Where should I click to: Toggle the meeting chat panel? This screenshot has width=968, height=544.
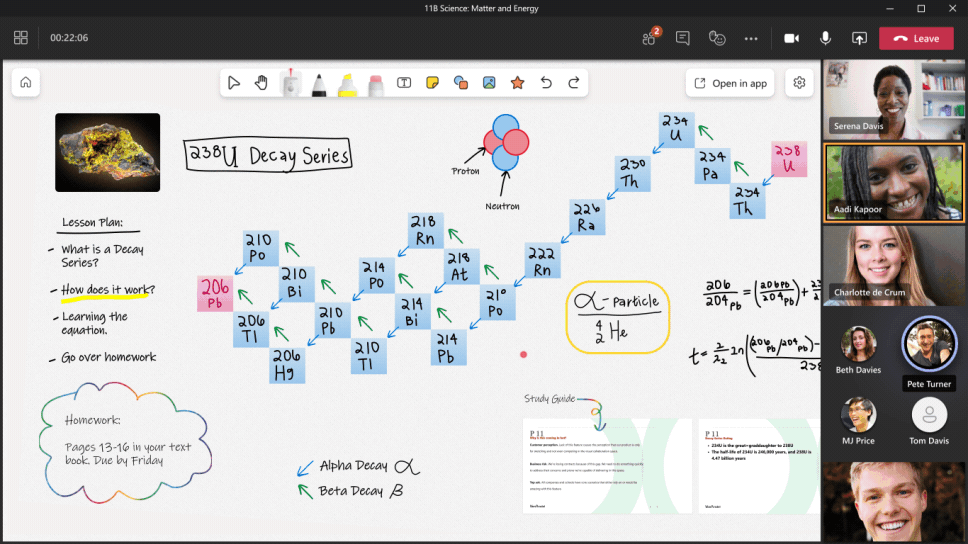[x=683, y=38]
